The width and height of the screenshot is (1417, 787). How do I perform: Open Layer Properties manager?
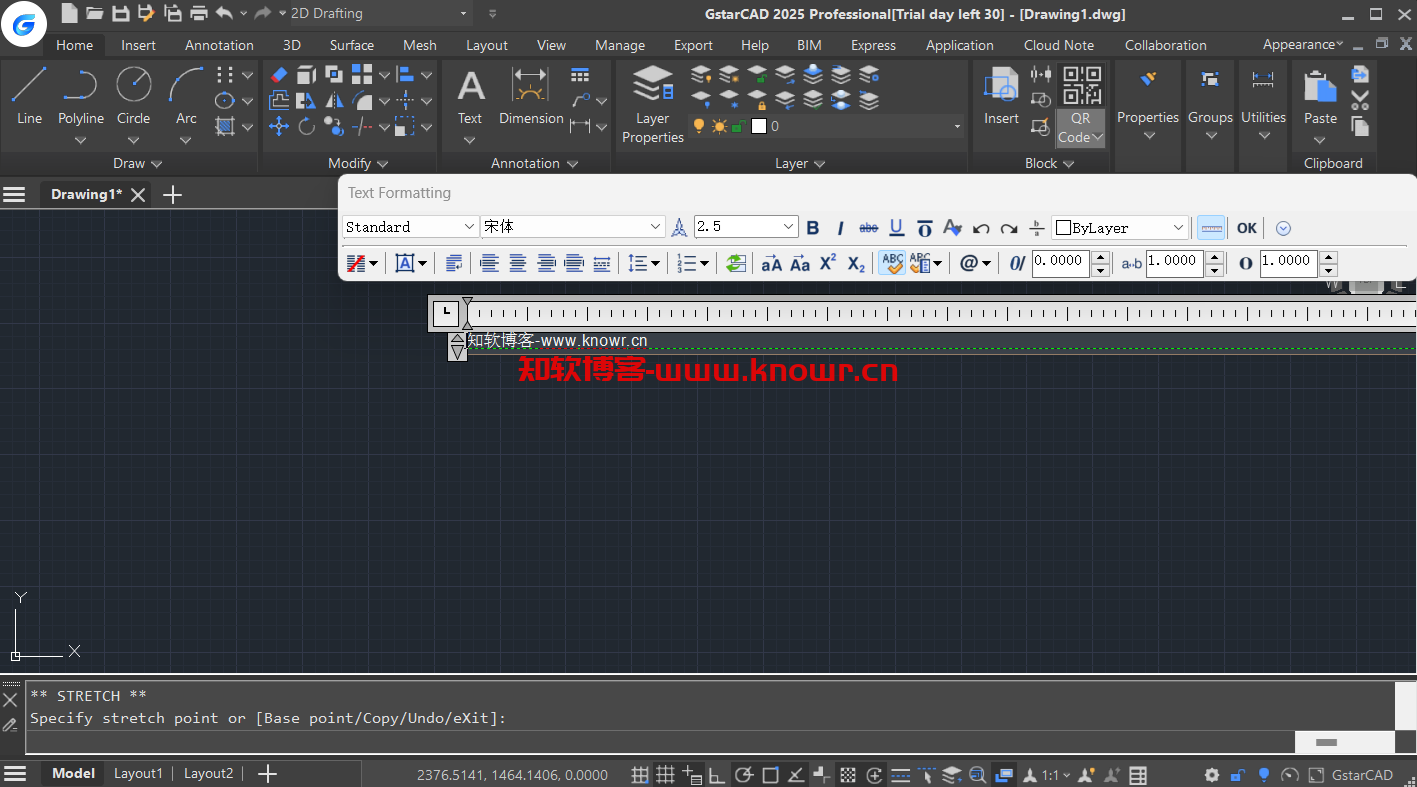point(653,104)
